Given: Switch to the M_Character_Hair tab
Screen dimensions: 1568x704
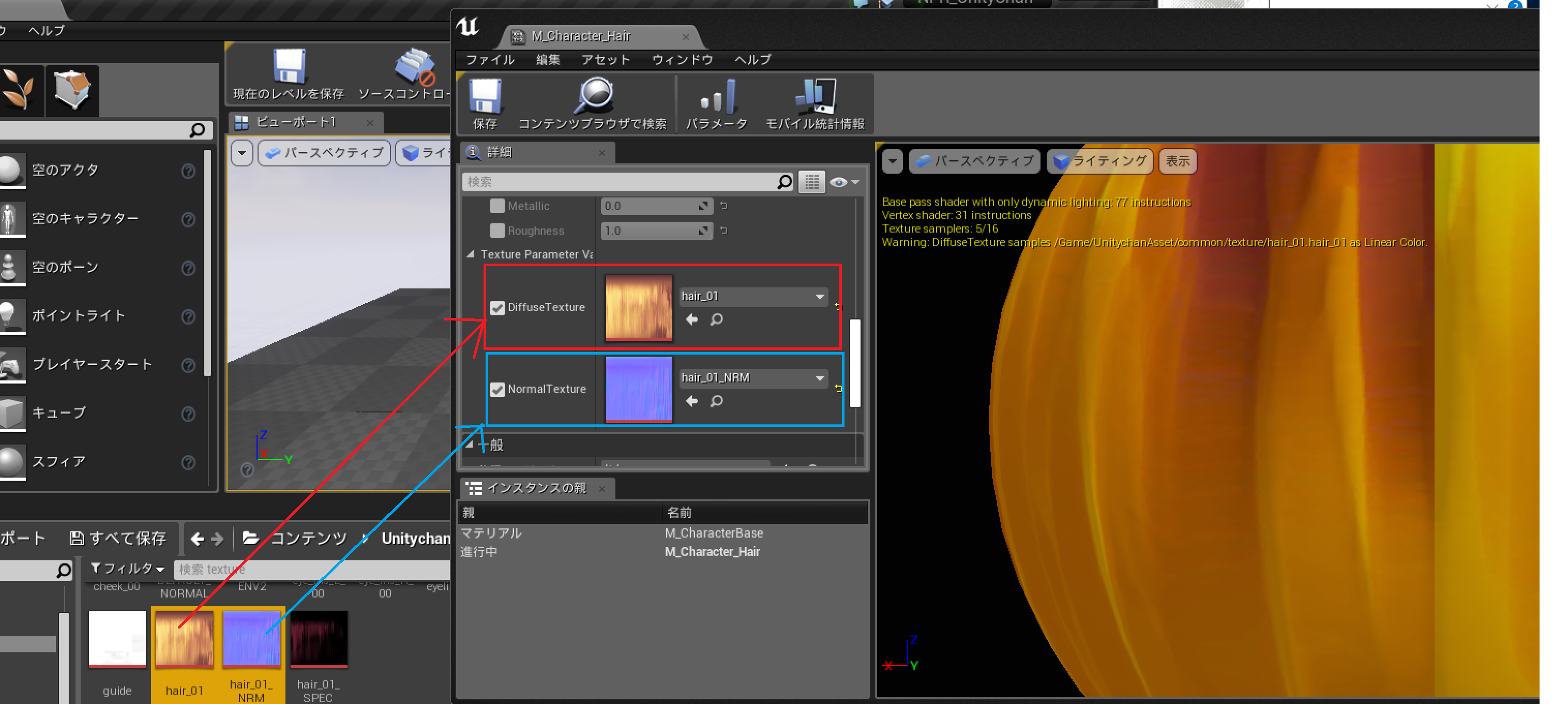Looking at the screenshot, I should [580, 37].
